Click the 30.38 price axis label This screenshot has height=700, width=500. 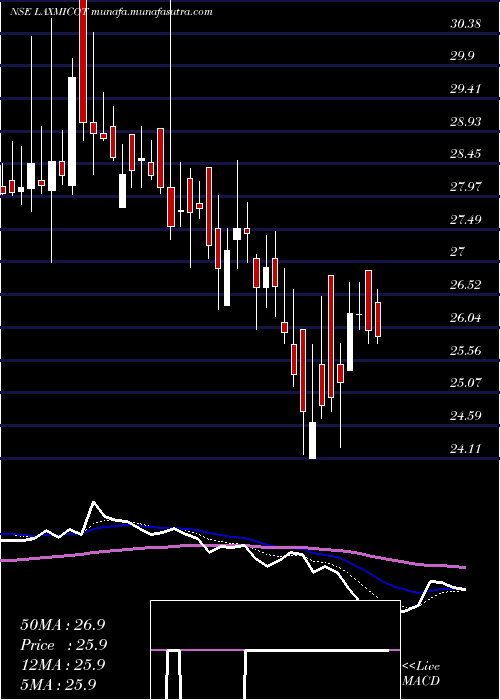pos(466,23)
